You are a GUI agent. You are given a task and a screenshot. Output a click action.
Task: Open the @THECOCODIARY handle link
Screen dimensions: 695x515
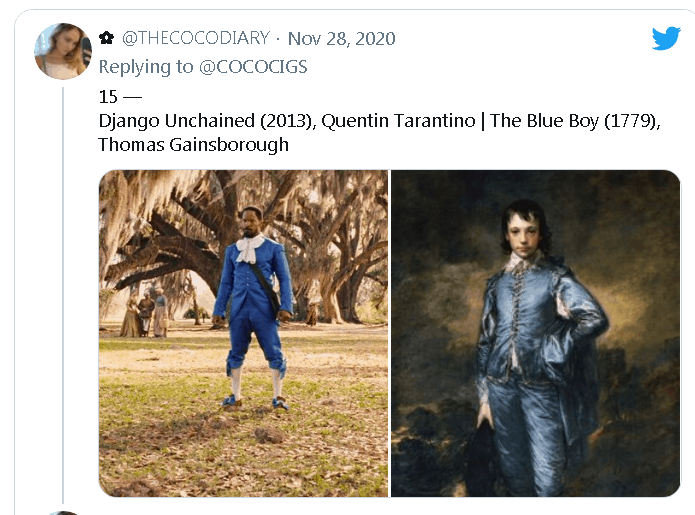pyautogui.click(x=195, y=38)
